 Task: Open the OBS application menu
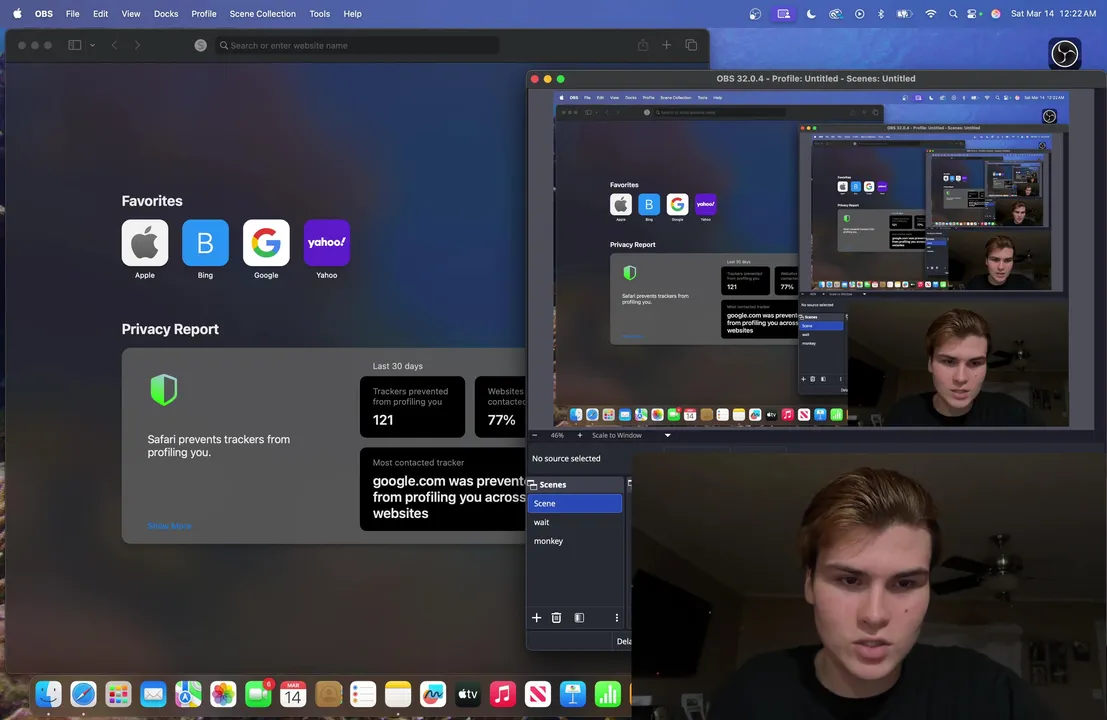pyautogui.click(x=44, y=13)
